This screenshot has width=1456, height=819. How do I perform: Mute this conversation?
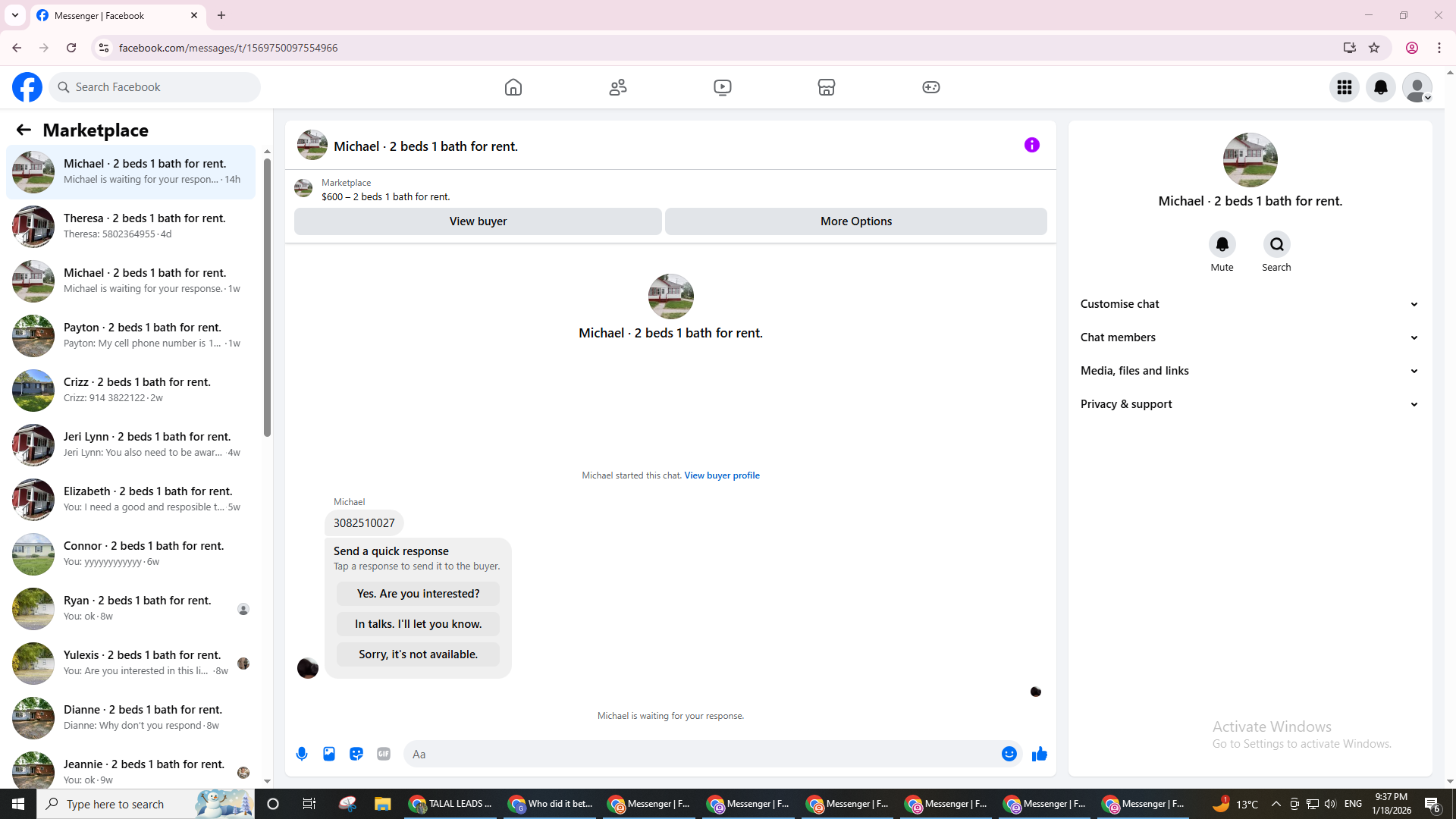1222,245
